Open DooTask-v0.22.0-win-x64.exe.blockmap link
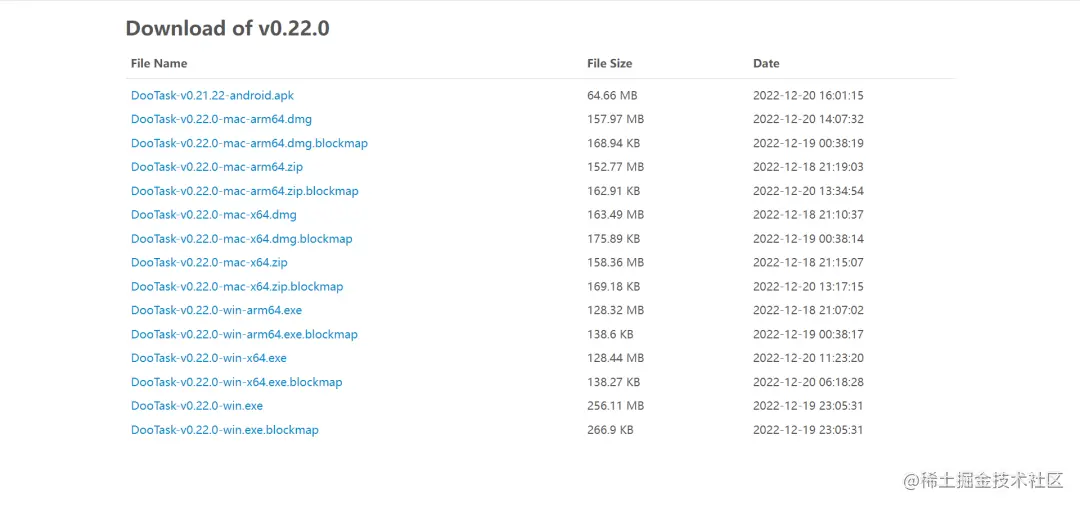This screenshot has height=507, width=1080. click(236, 382)
